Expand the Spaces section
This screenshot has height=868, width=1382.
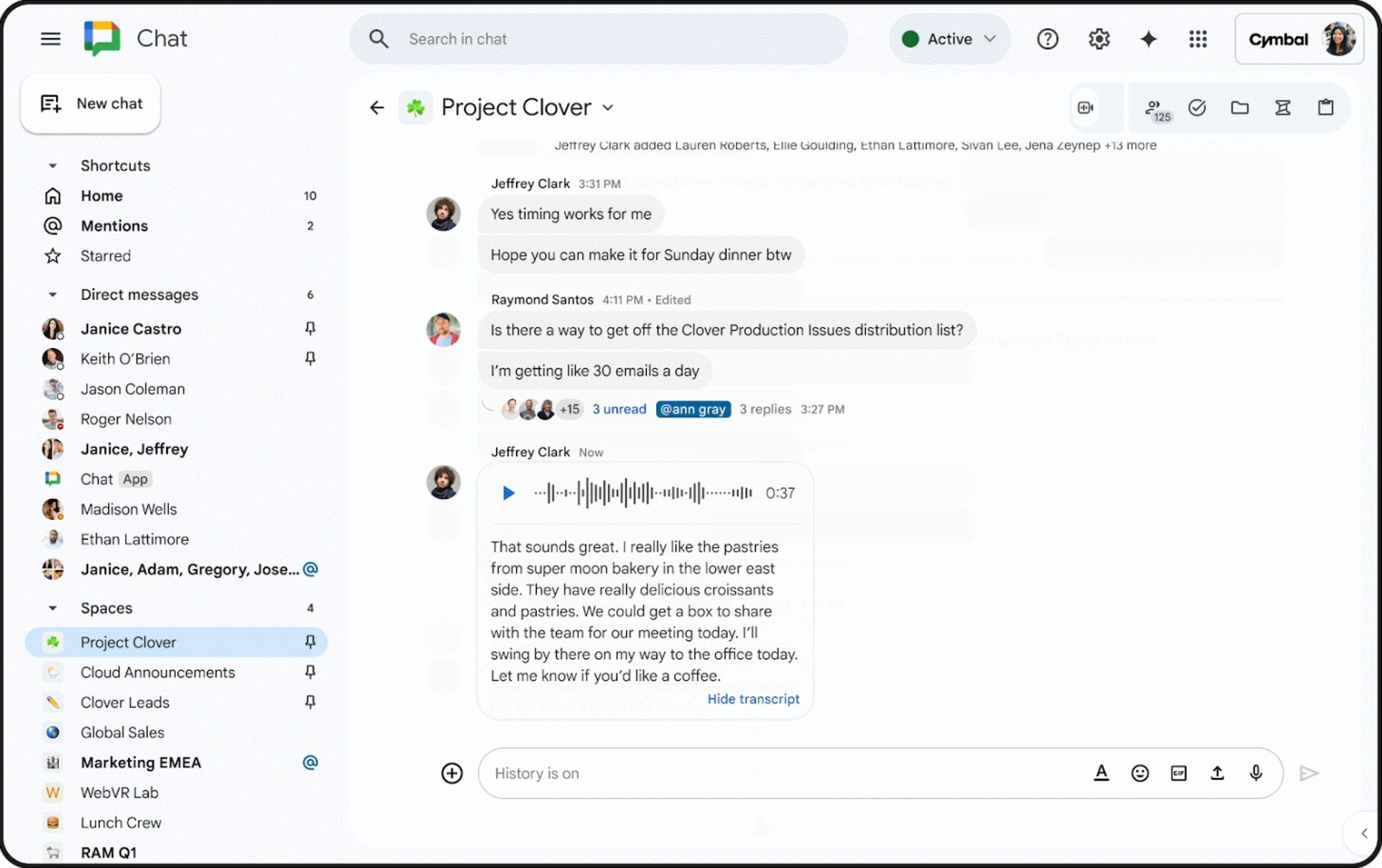[51, 607]
